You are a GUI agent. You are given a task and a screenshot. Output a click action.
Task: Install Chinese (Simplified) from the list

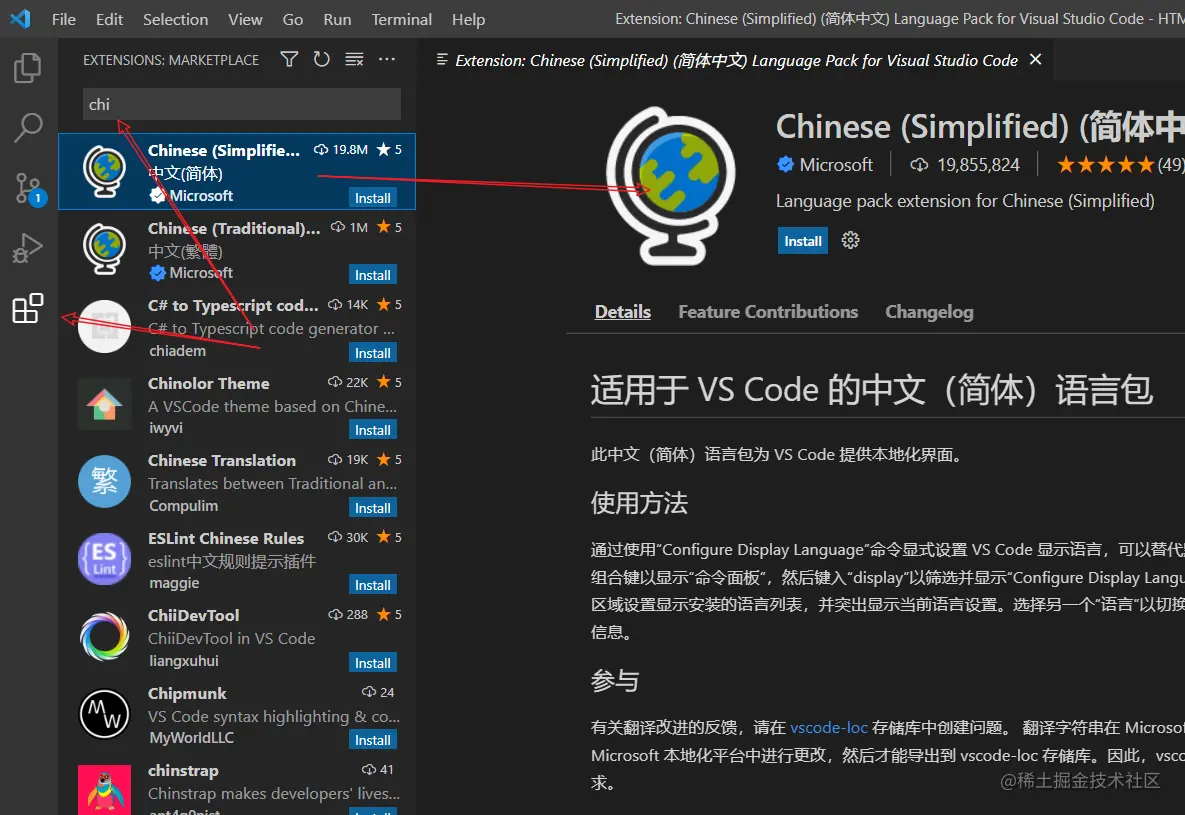tap(373, 197)
